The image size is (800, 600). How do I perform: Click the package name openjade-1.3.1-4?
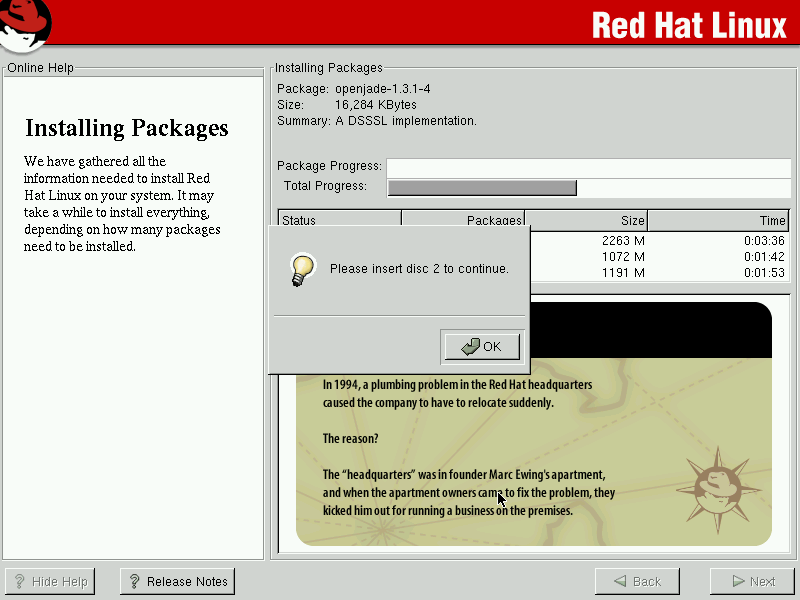(383, 89)
